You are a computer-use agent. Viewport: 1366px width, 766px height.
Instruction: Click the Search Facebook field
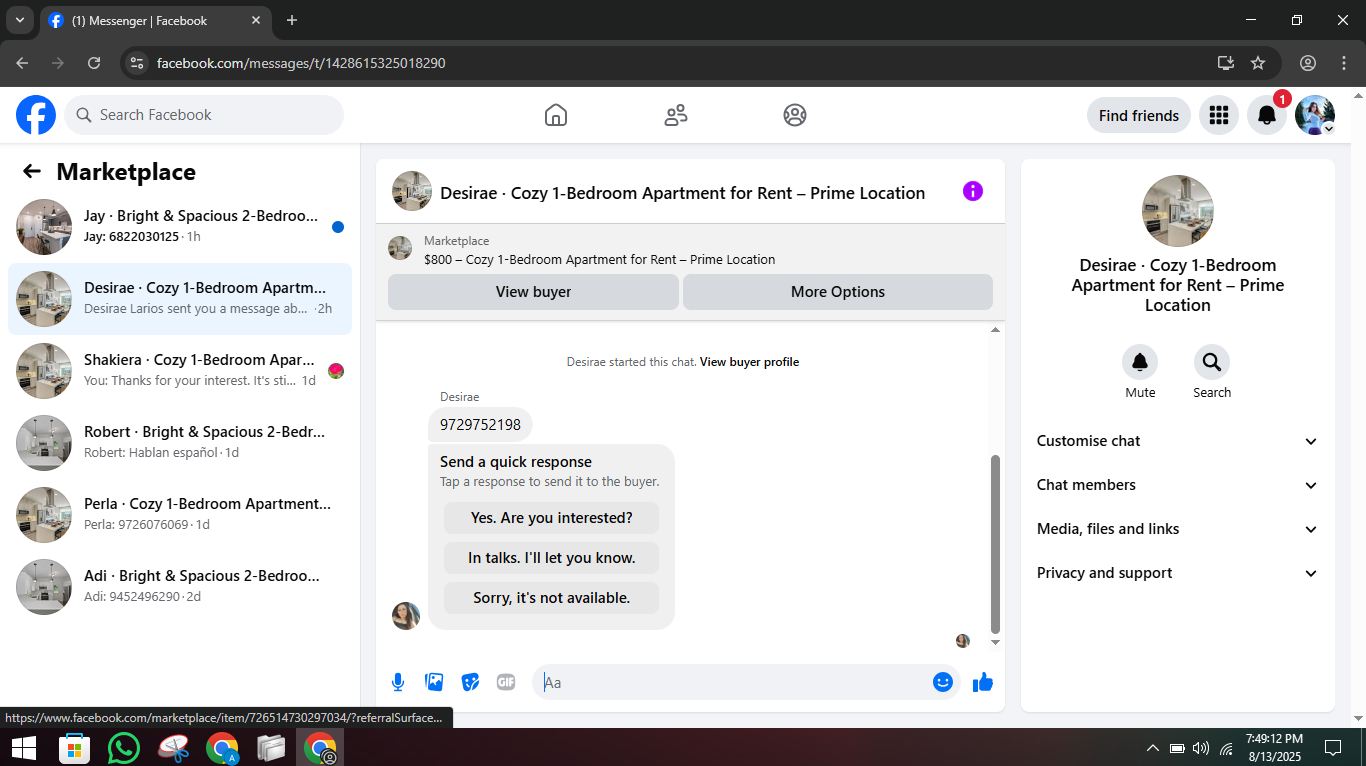204,115
